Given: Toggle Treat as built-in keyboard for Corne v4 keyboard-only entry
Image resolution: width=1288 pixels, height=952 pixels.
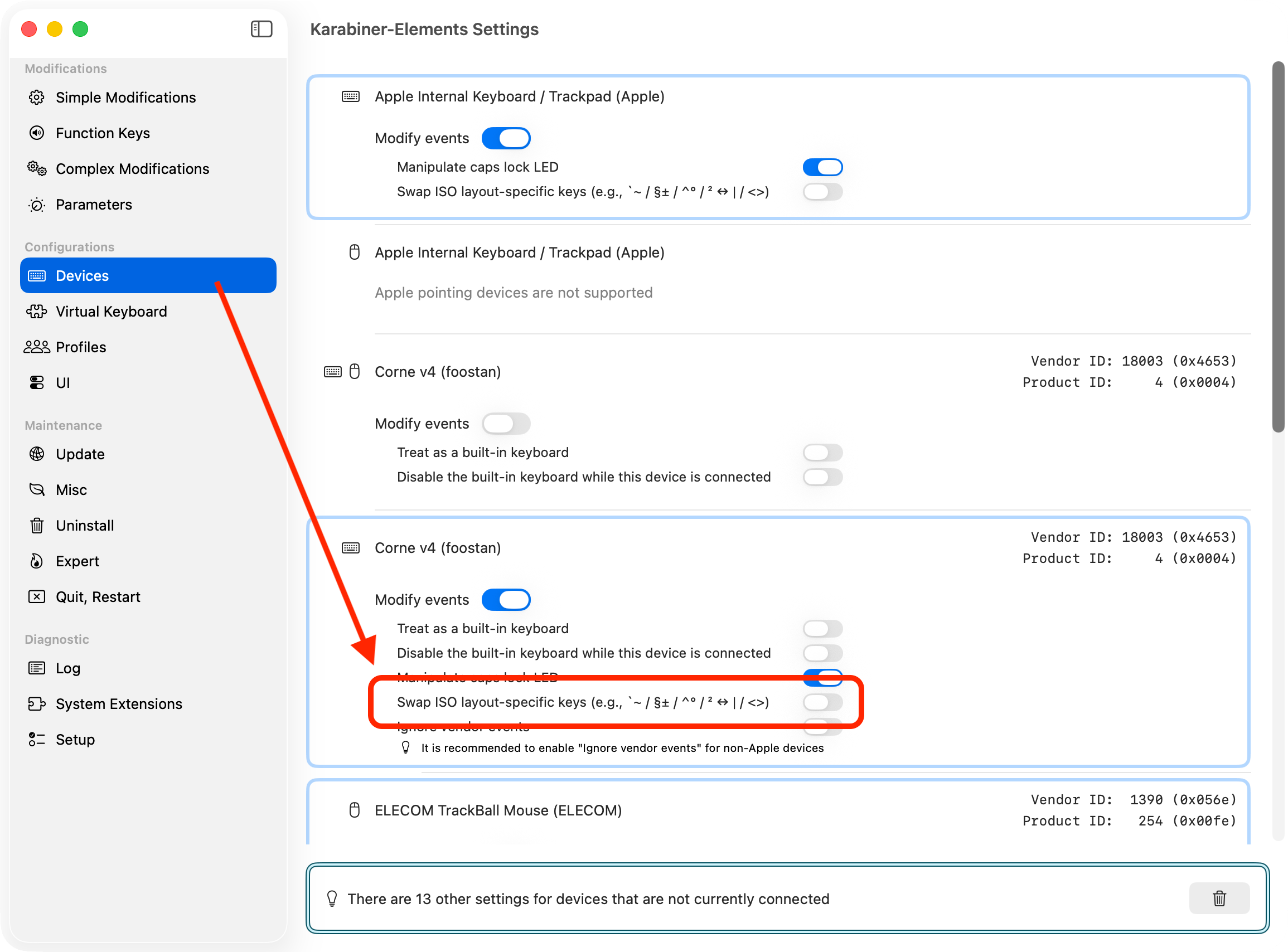Looking at the screenshot, I should (x=822, y=628).
